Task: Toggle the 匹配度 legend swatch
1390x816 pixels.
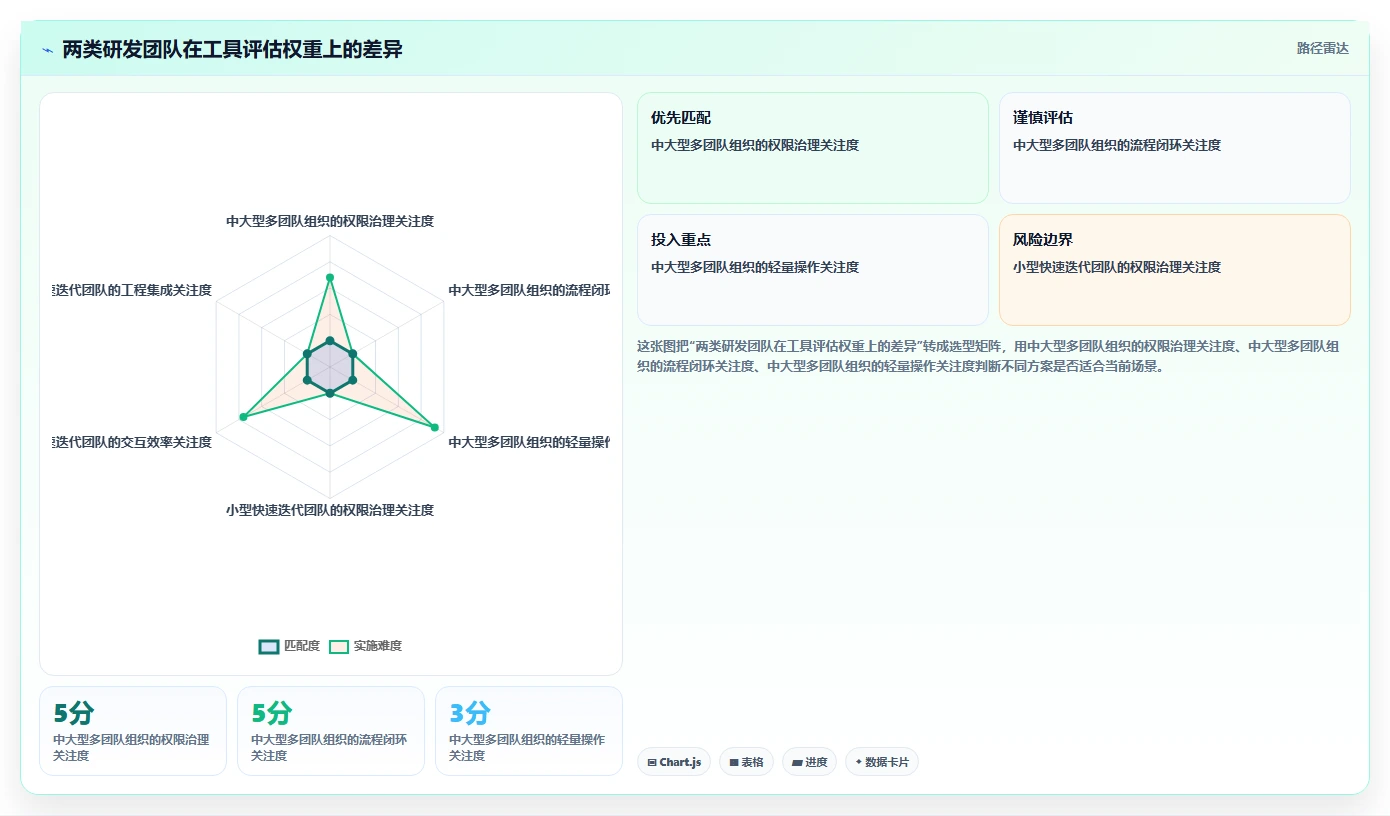Action: (x=268, y=646)
